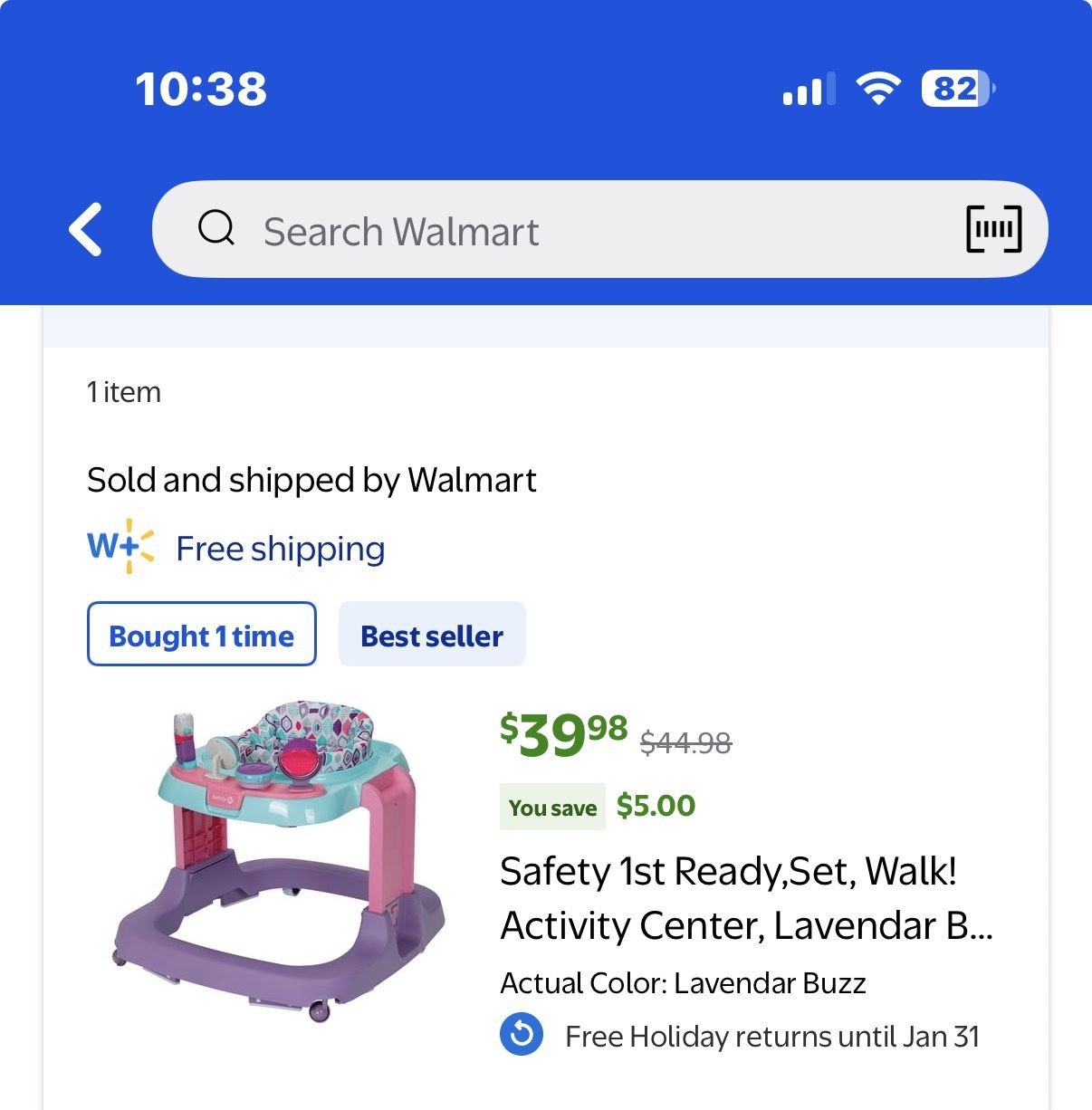Expand the 'Sold and shipped by Walmart' section

tap(312, 479)
